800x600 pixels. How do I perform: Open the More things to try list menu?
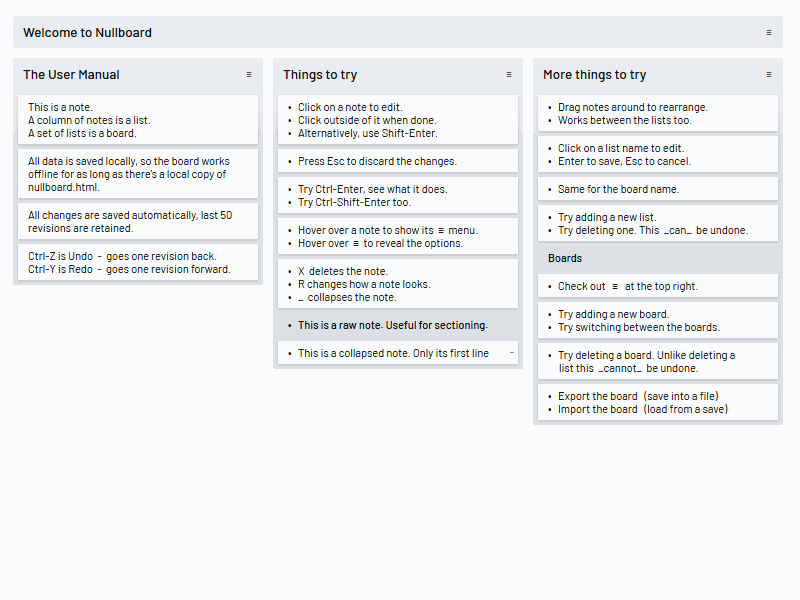768,74
